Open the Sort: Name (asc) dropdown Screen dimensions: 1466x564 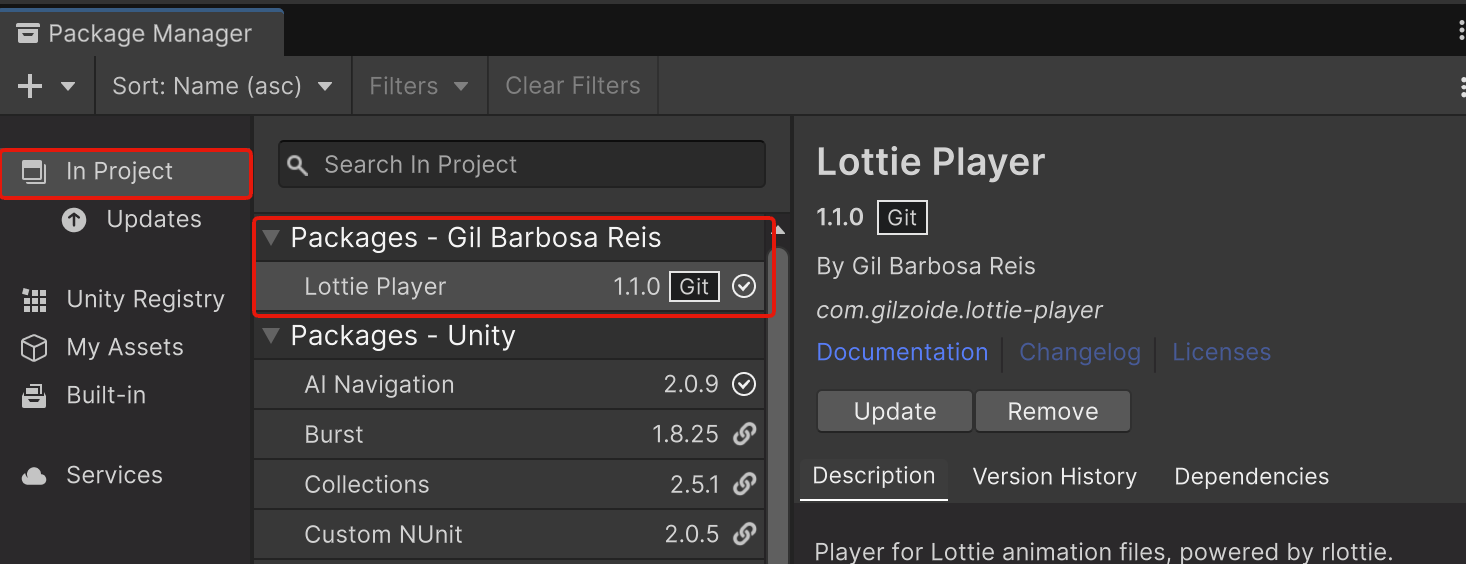(222, 86)
